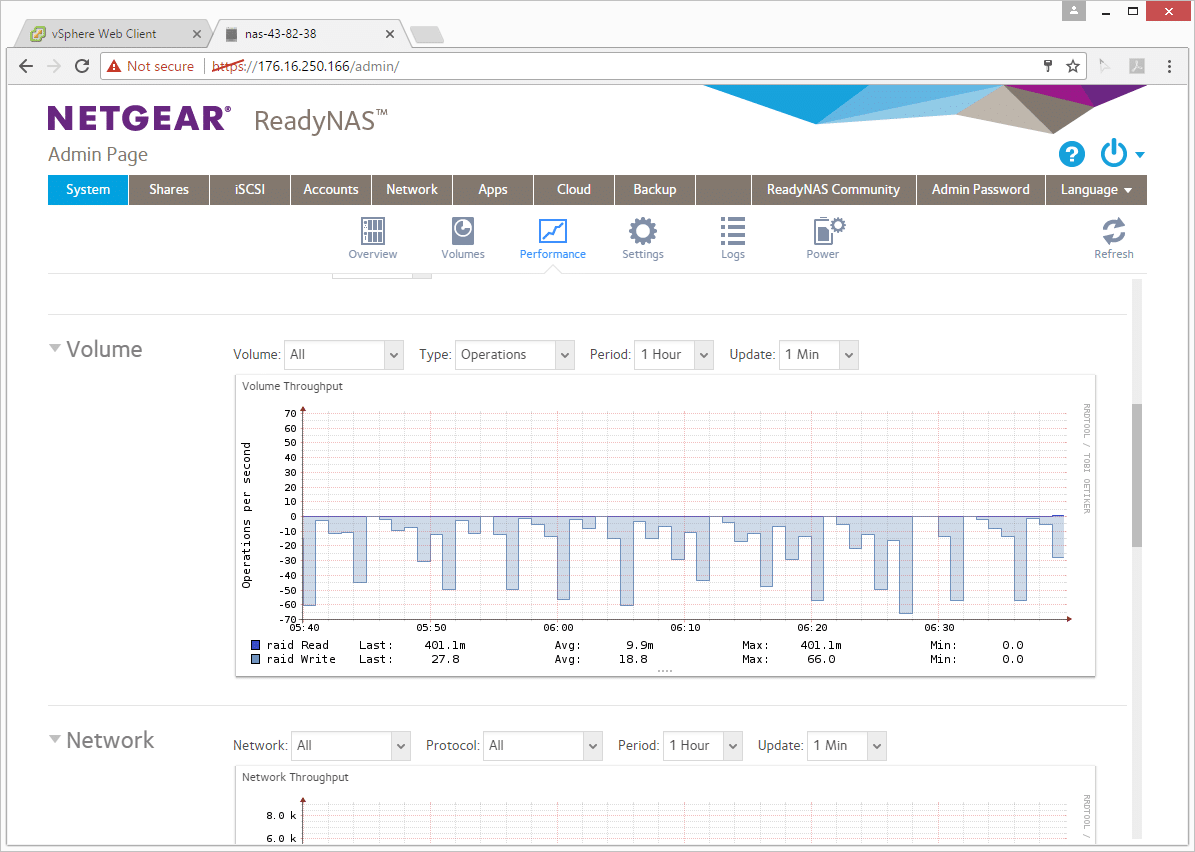
Task: Click the blue power button icon
Action: (x=1113, y=152)
